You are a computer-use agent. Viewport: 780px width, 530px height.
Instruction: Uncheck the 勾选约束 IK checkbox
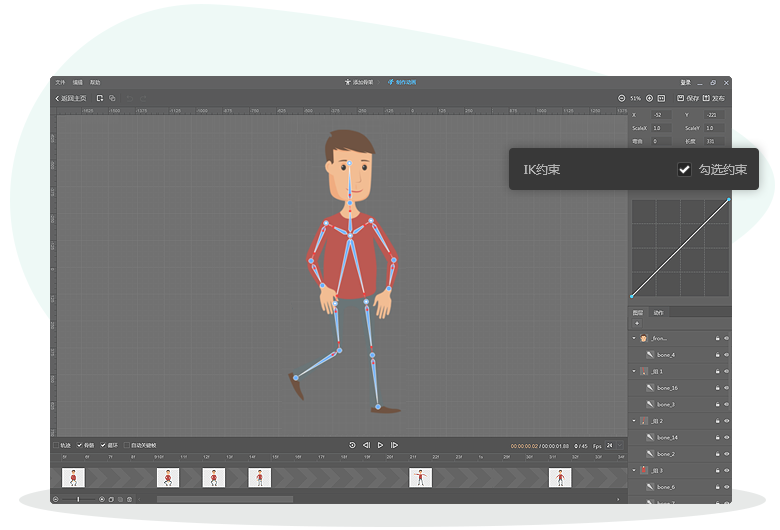tap(684, 170)
